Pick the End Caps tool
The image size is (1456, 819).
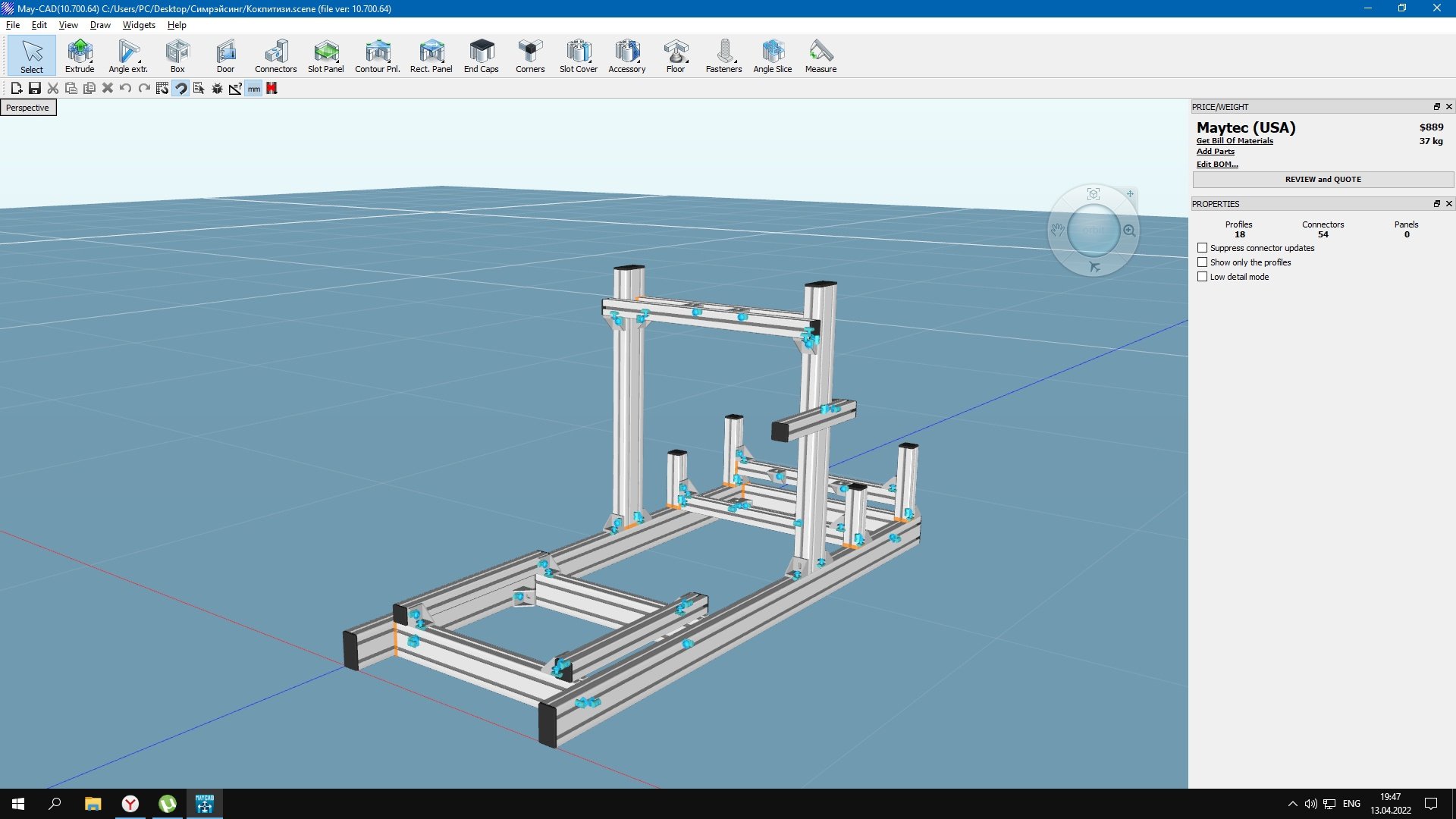481,56
